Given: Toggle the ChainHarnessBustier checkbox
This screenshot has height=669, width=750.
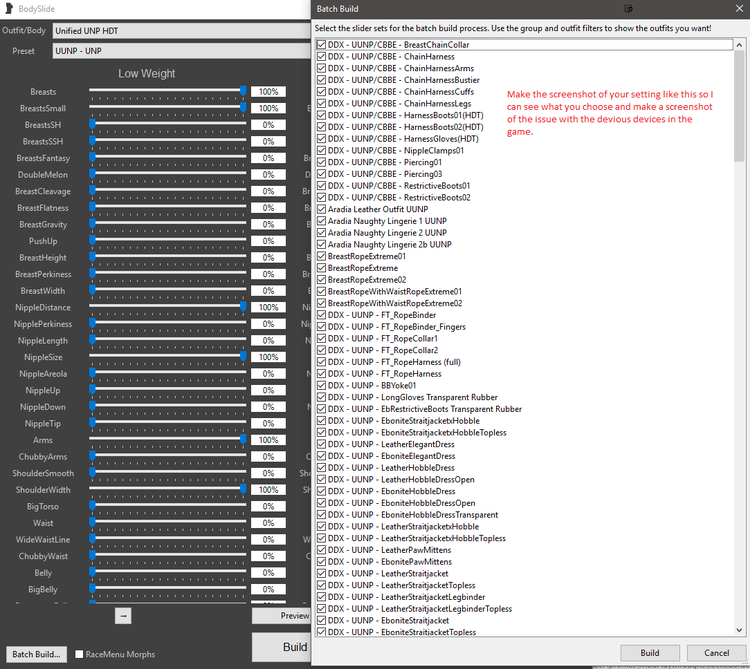Looking at the screenshot, I should pyautogui.click(x=321, y=80).
